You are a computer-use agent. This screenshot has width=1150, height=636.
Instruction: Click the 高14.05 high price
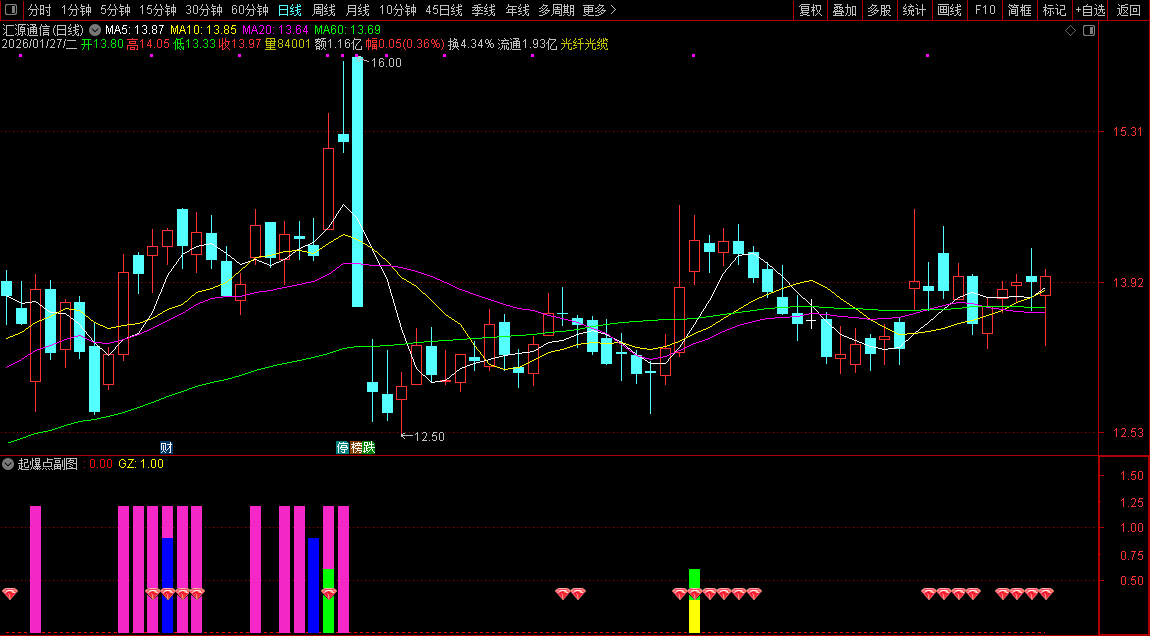(x=148, y=44)
